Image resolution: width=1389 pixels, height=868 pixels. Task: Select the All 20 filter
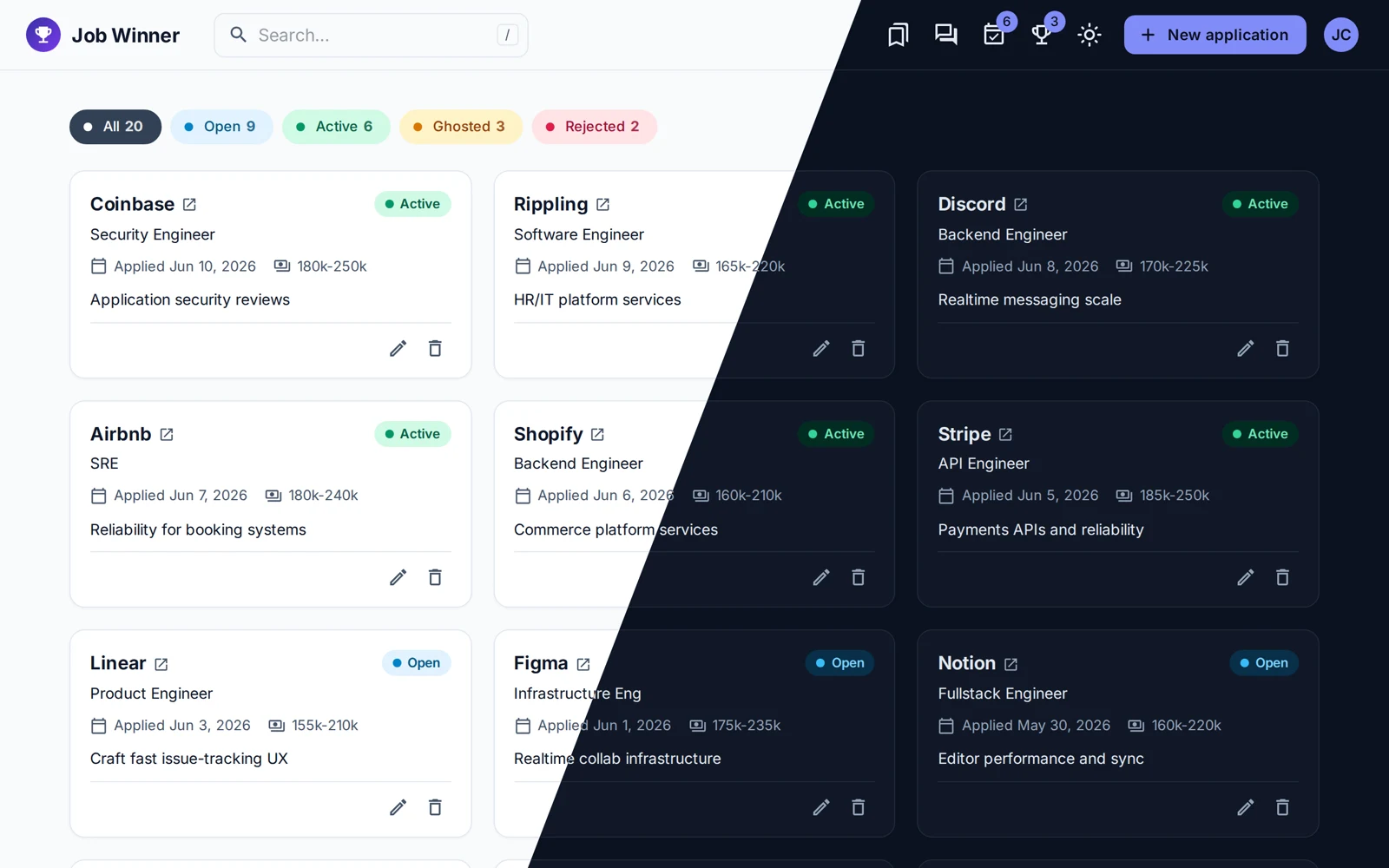[115, 127]
